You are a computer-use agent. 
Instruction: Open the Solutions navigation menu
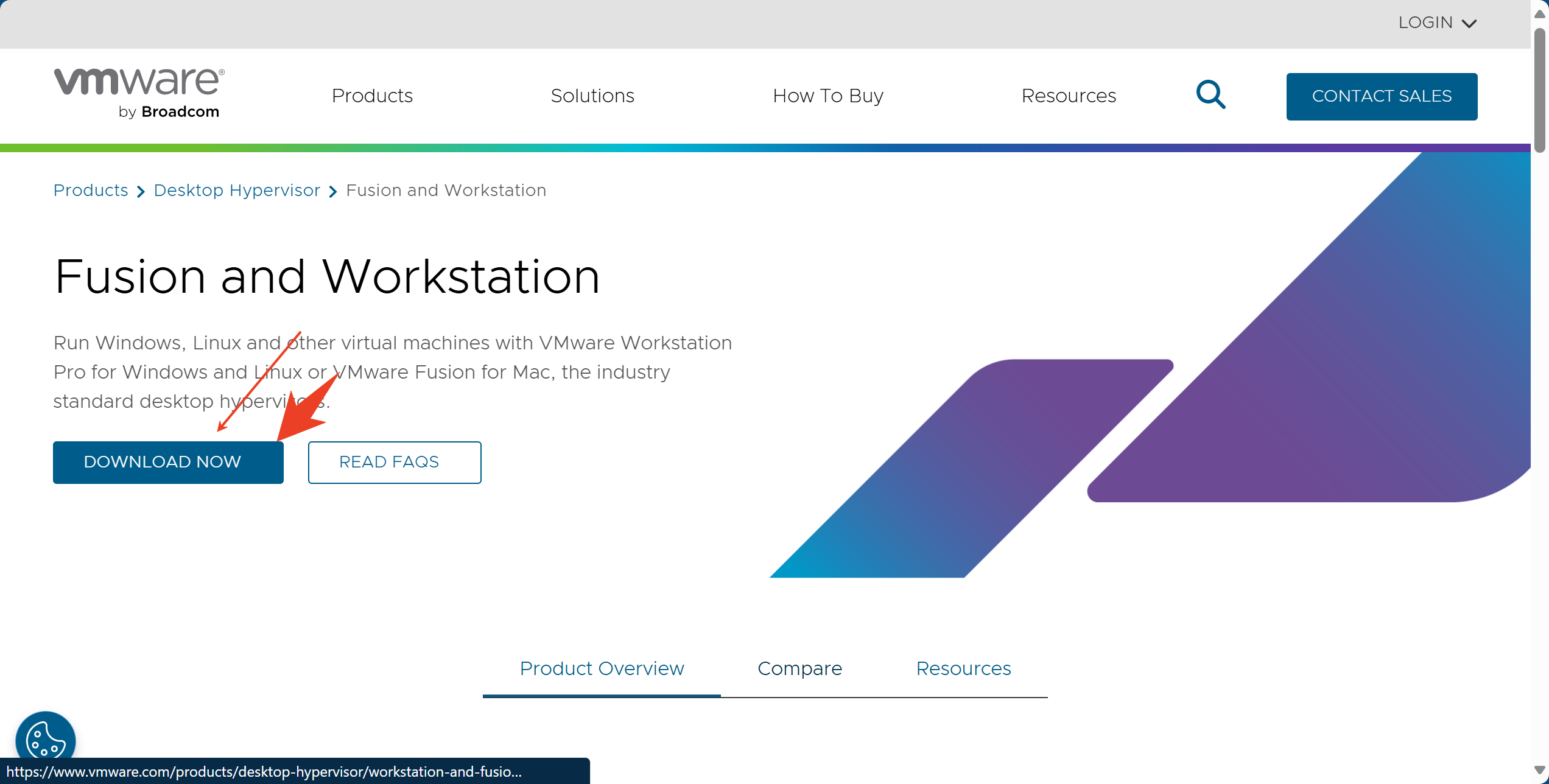[x=592, y=96]
